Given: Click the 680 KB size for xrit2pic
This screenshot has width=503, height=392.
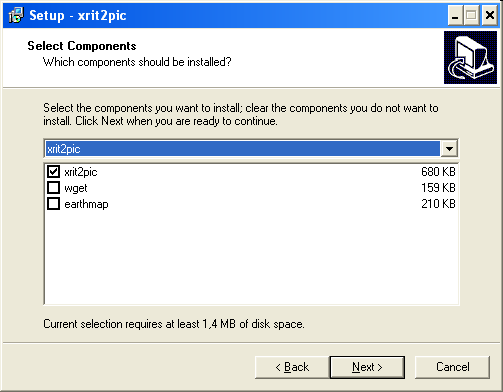Looking at the screenshot, I should coord(438,172).
